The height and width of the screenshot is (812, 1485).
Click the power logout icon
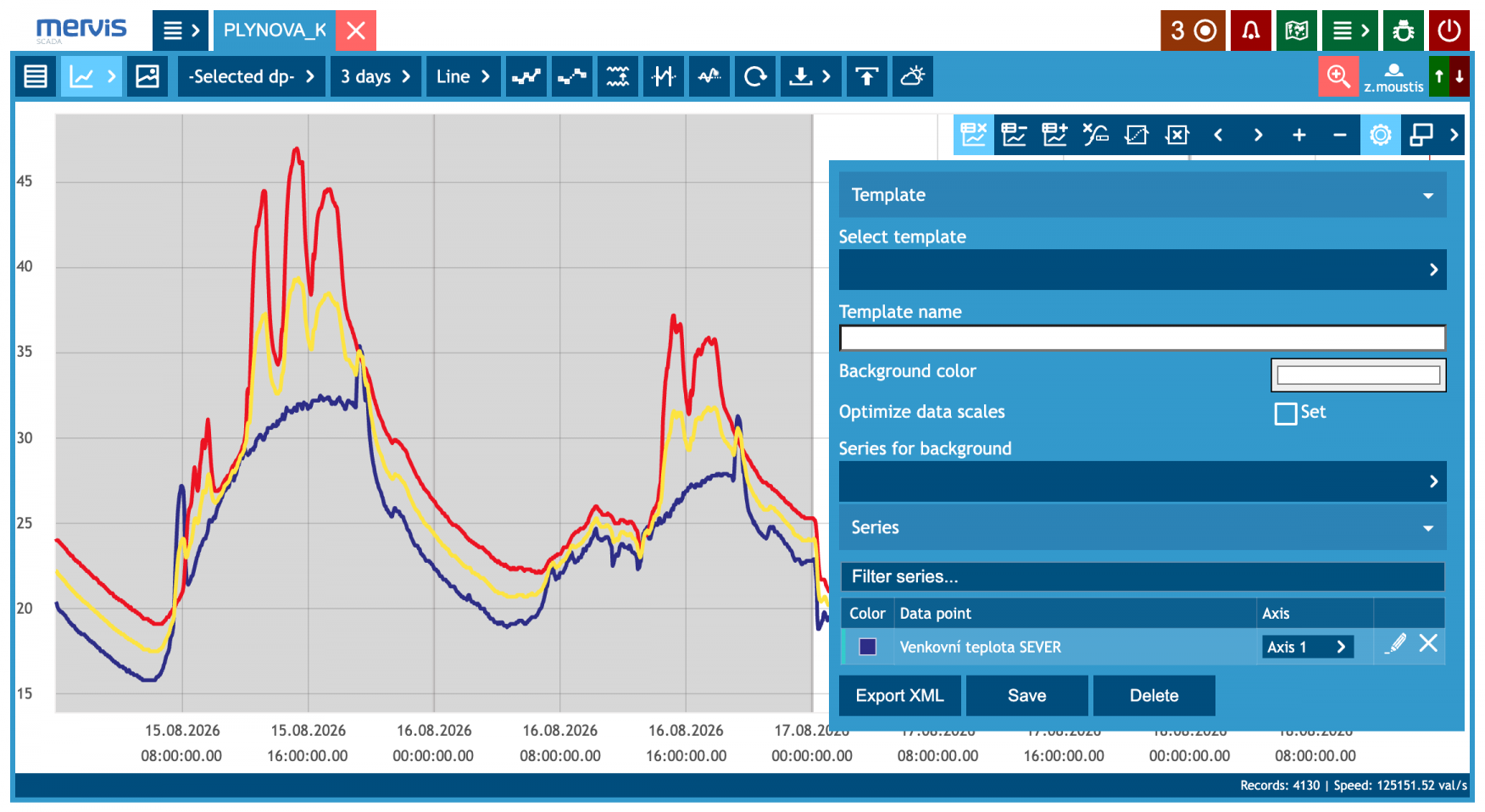tap(1449, 31)
